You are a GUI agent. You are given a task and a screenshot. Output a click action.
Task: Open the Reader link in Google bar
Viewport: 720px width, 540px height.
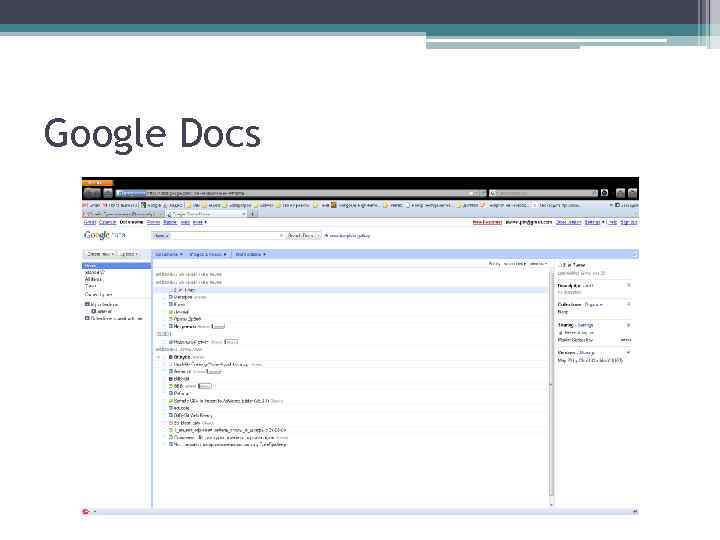pos(170,222)
